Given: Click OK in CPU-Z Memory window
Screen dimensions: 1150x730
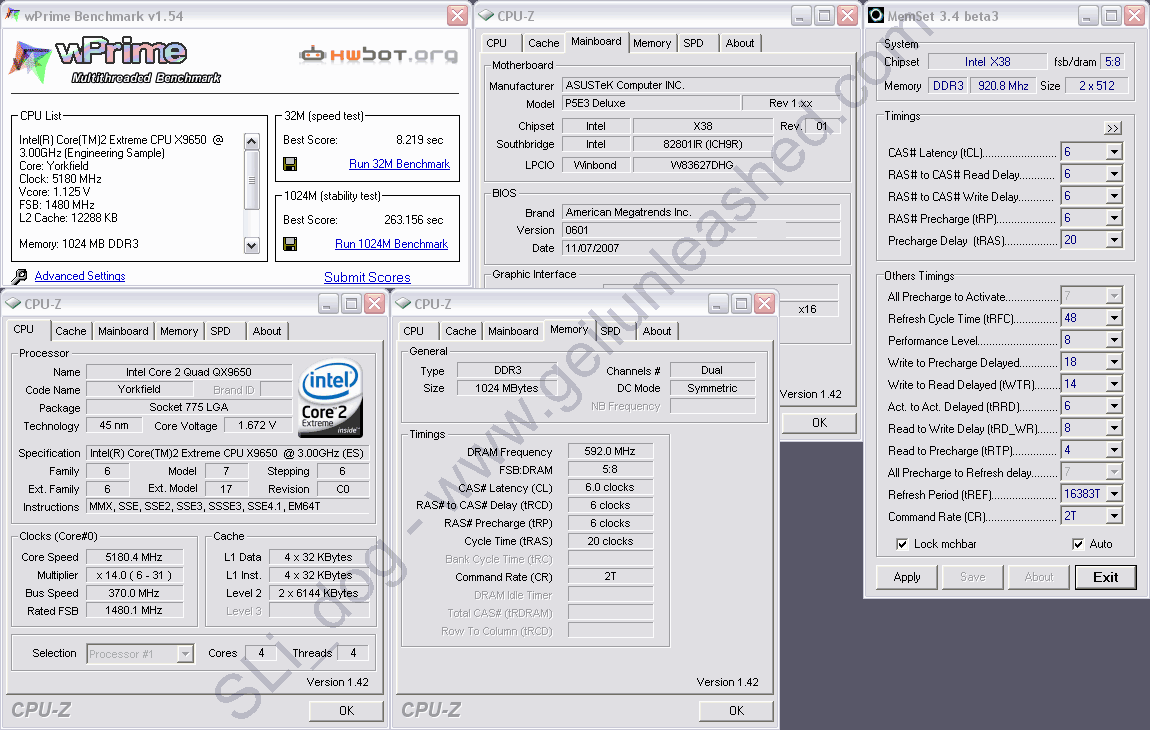Looking at the screenshot, I should (736, 710).
